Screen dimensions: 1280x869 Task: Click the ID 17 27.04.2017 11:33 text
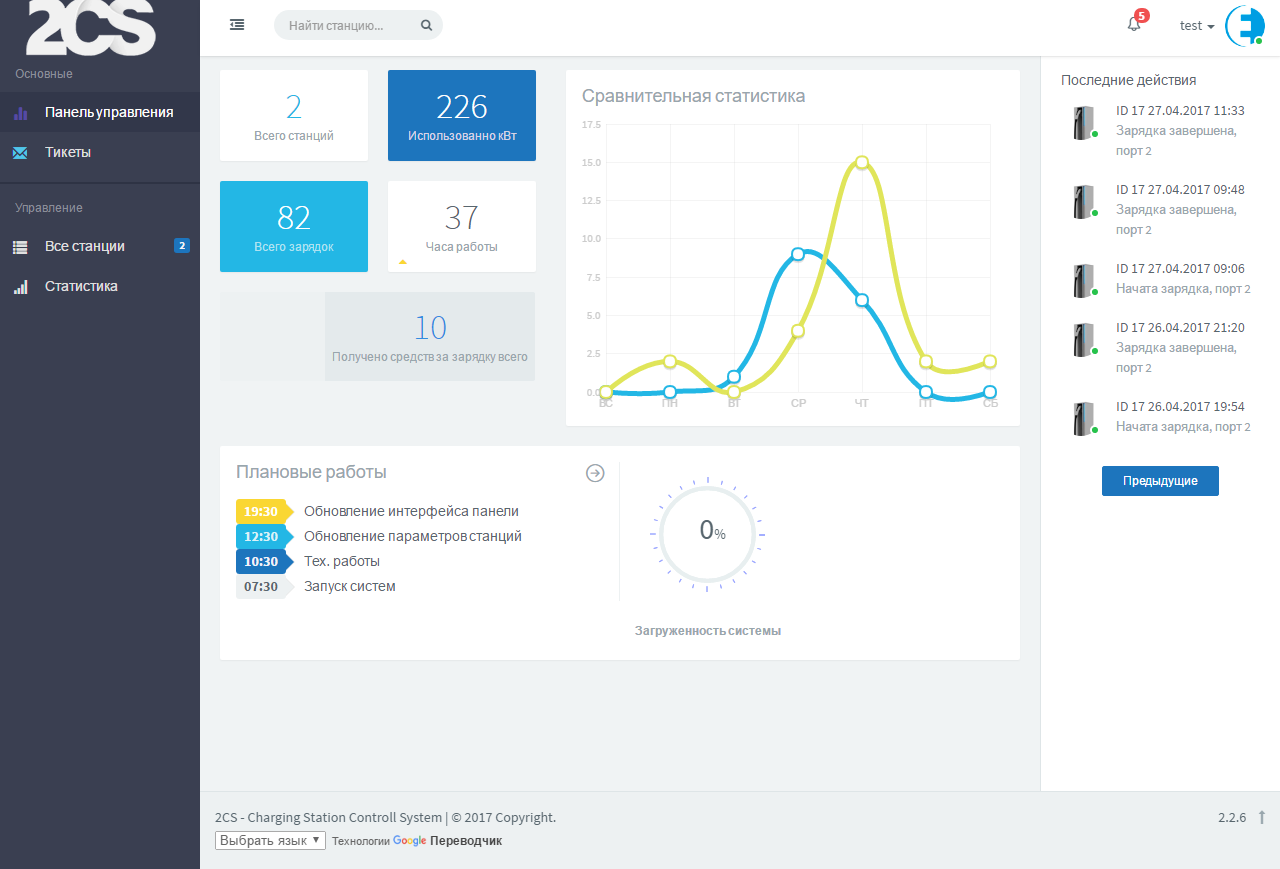[1180, 111]
